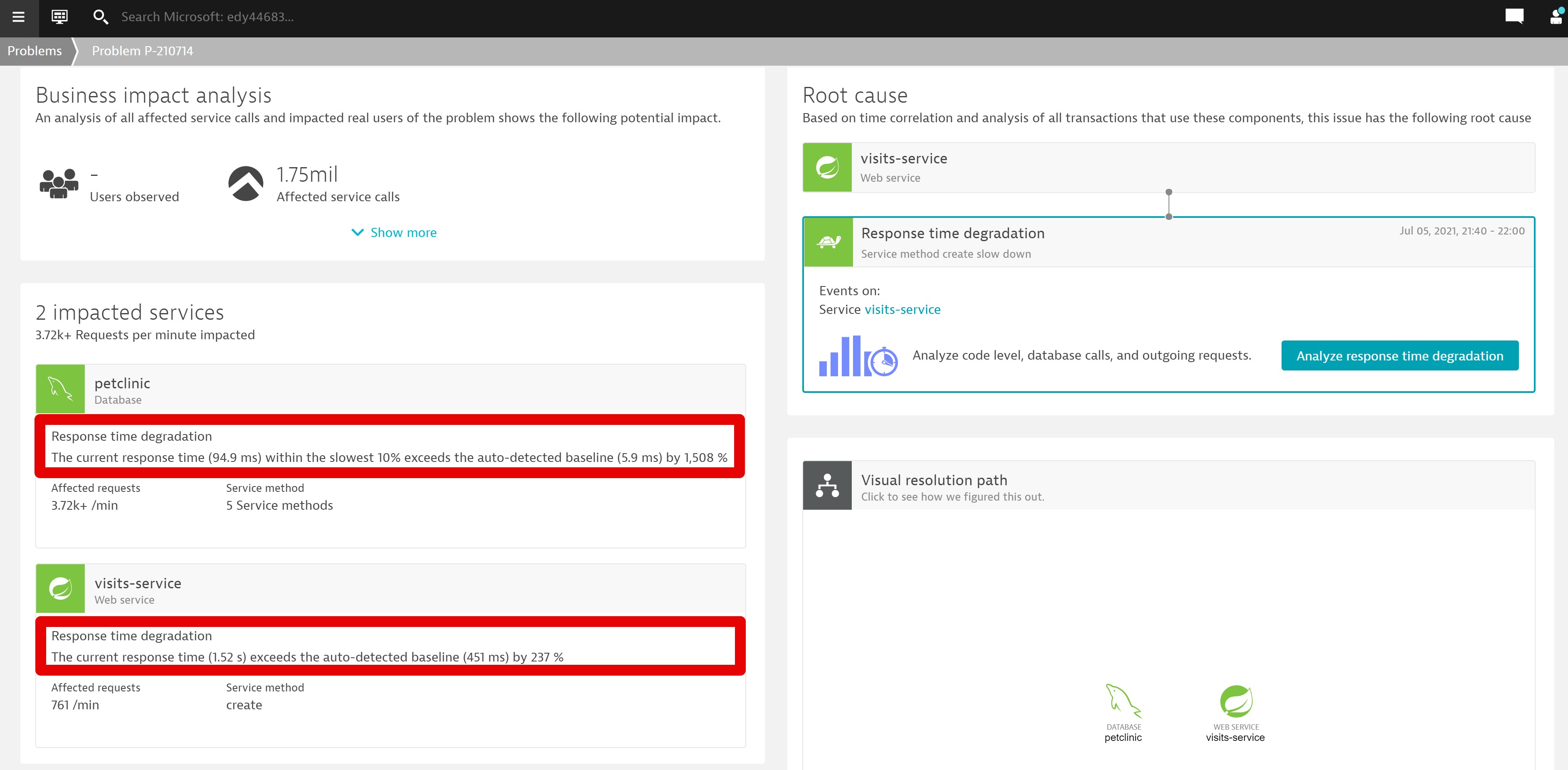
Task: Select Problem P-210714 breadcrumb
Action: click(x=143, y=51)
